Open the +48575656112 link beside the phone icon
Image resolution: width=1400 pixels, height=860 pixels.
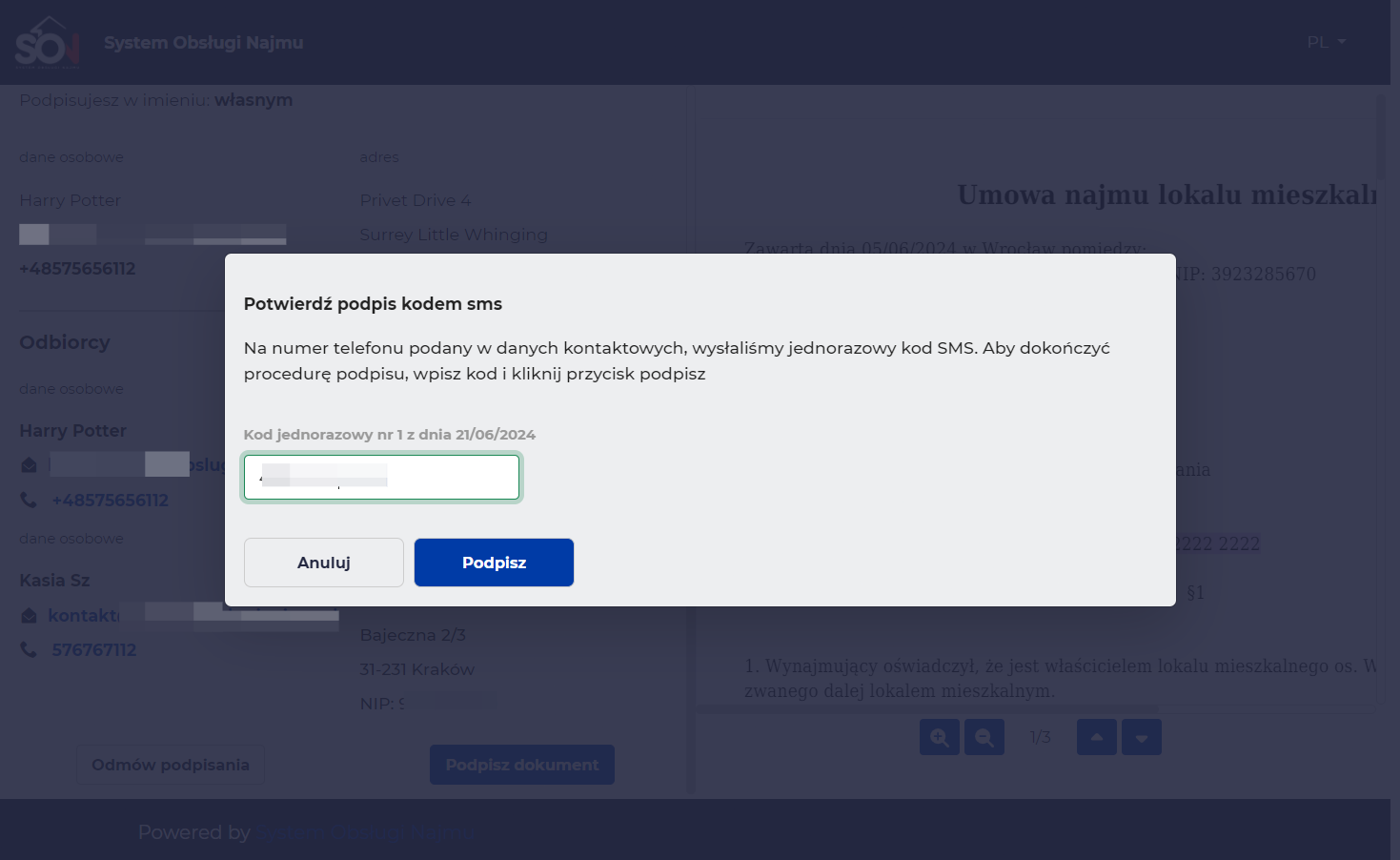click(x=110, y=501)
